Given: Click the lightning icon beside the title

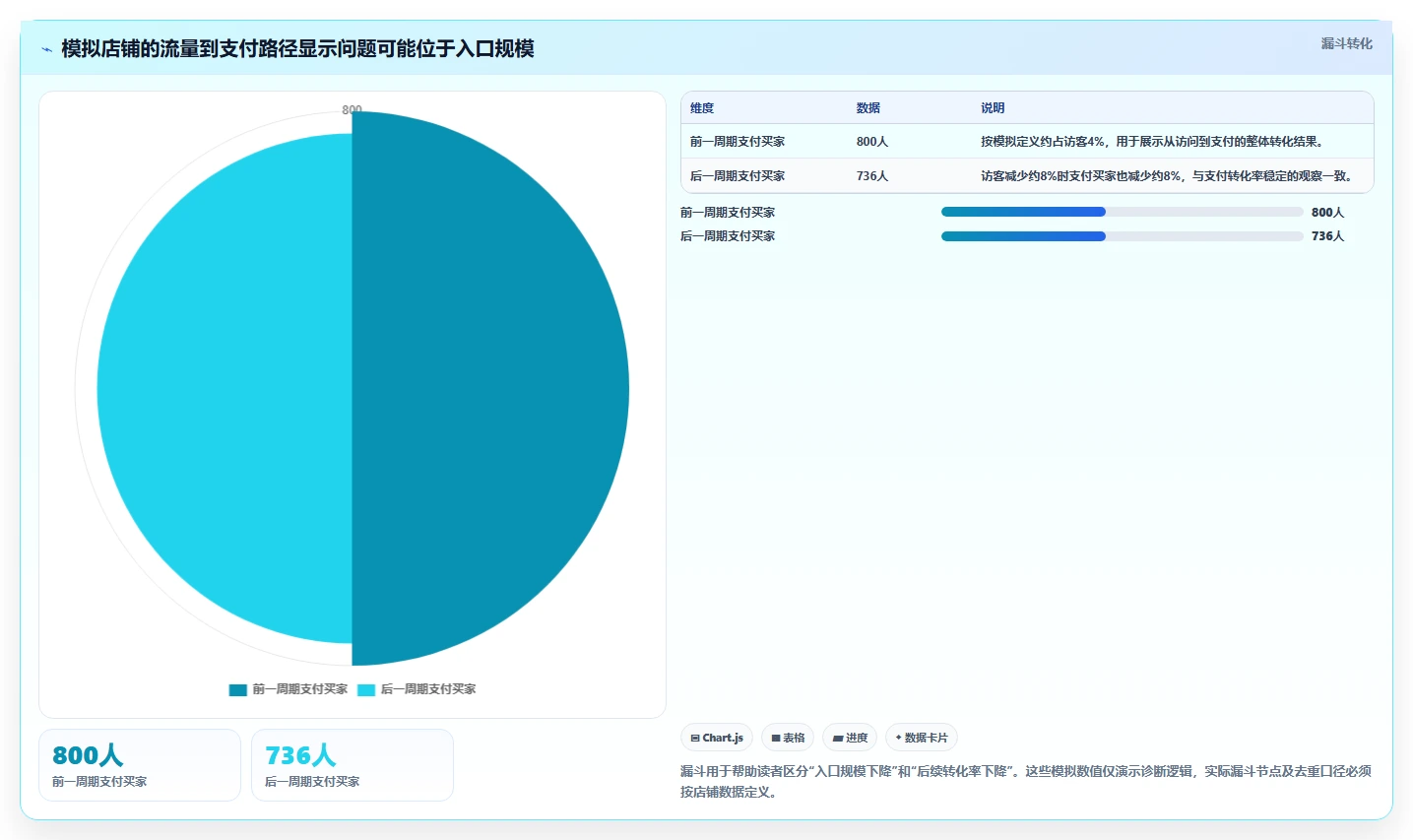Looking at the screenshot, I should (x=46, y=49).
